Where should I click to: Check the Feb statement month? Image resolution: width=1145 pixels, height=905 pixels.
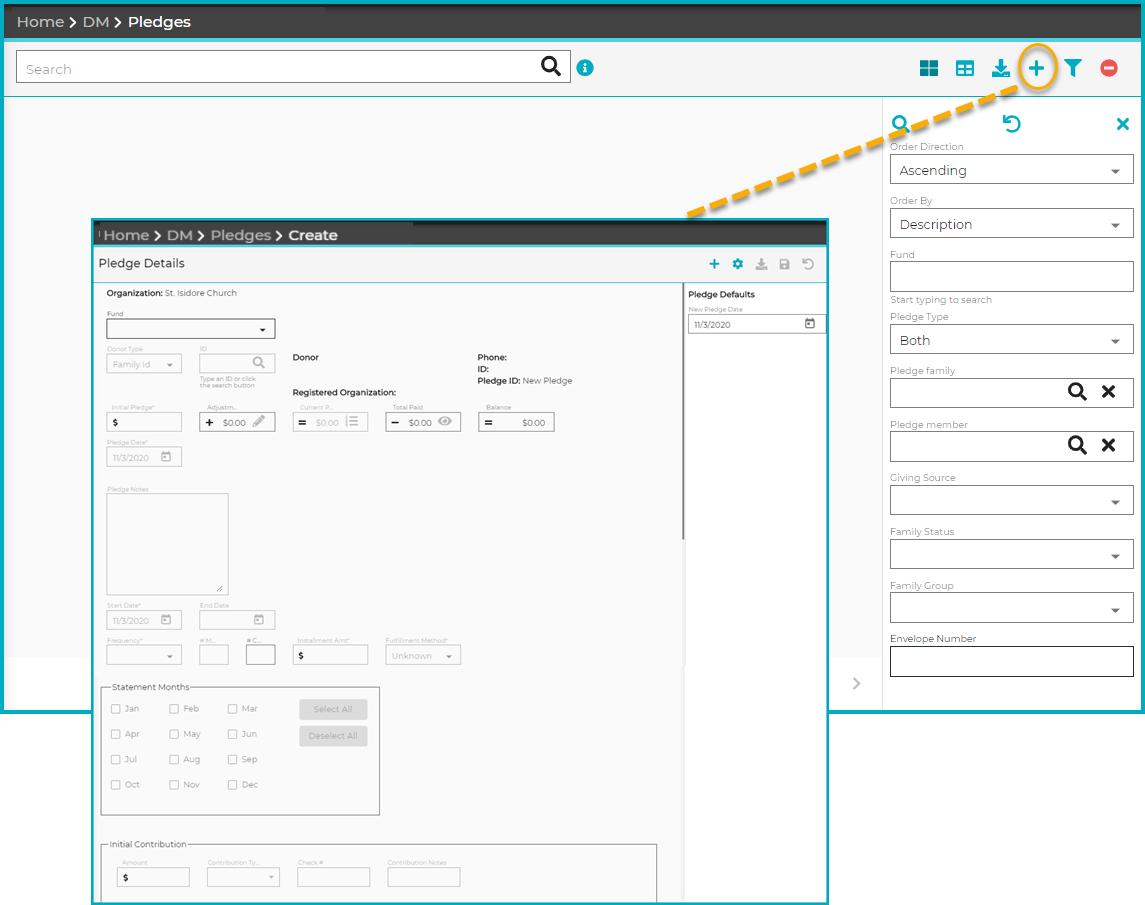coord(174,709)
